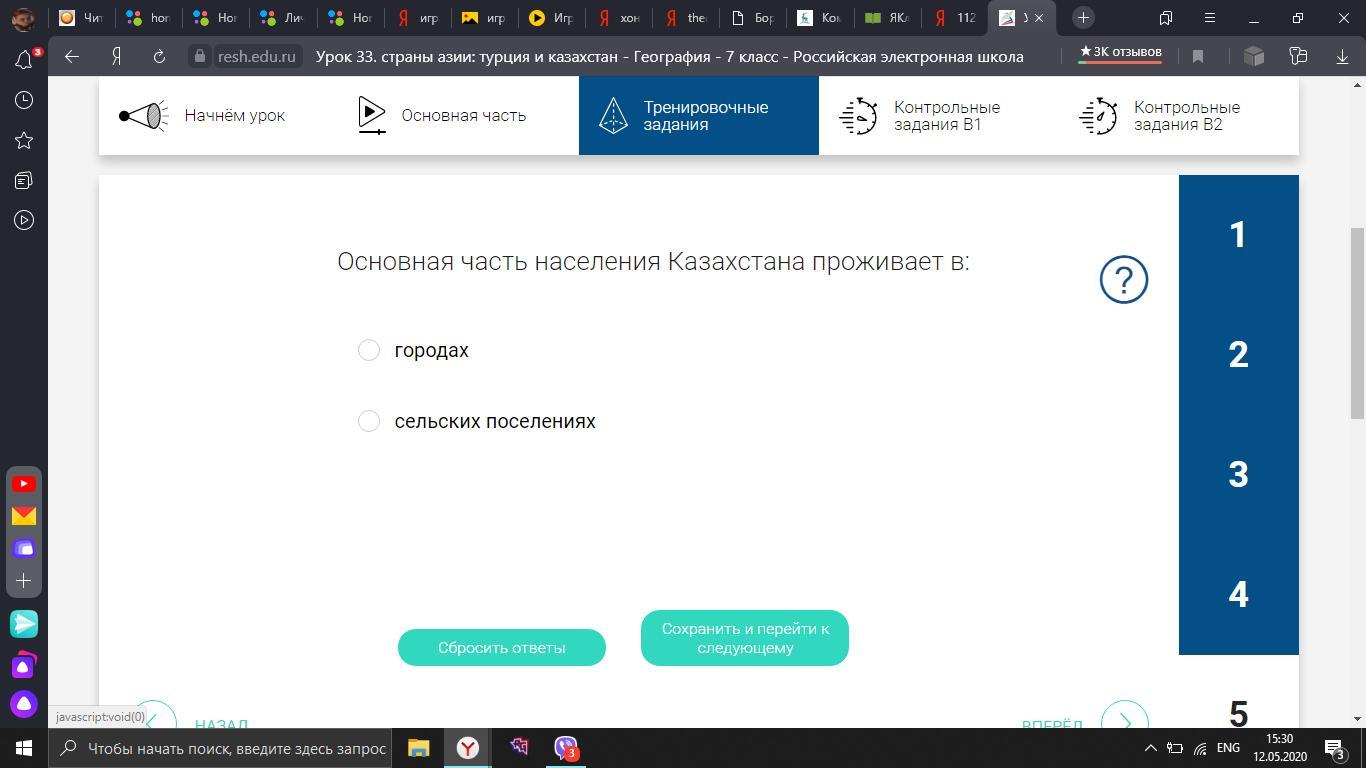
Task: Switch to the "Бор" browser tab
Action: tap(753, 18)
